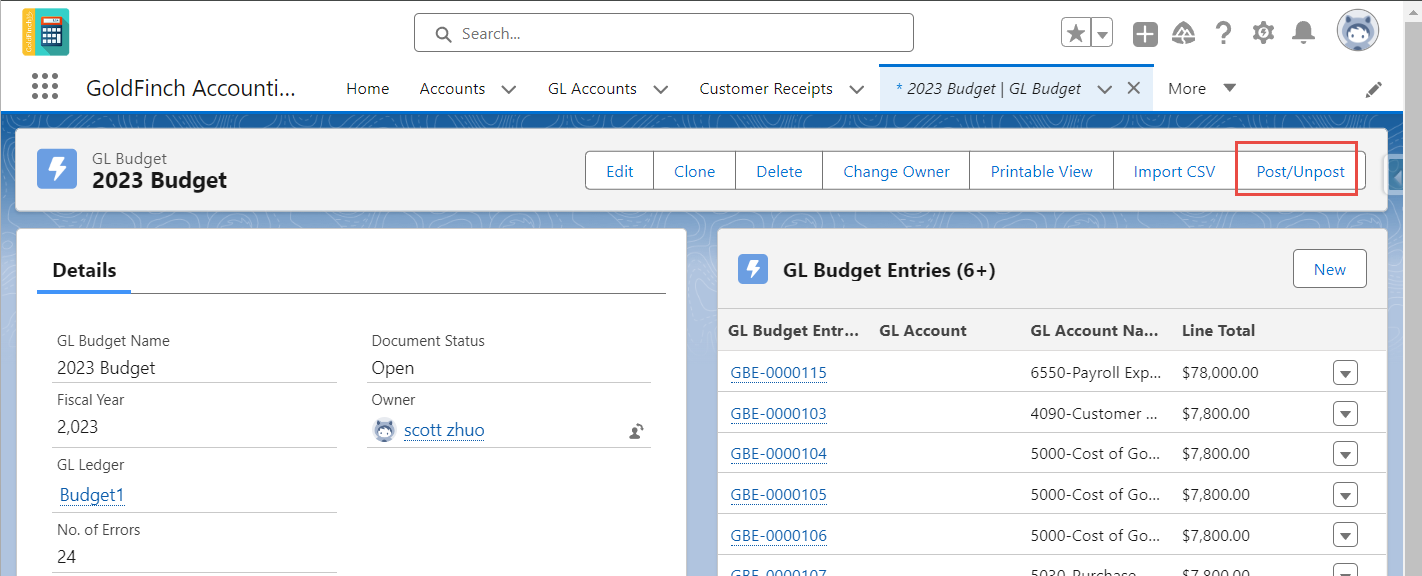Viewport: 1422px width, 576px height.
Task: Click the change owner icon beside scott zhuo
Action: point(636,431)
